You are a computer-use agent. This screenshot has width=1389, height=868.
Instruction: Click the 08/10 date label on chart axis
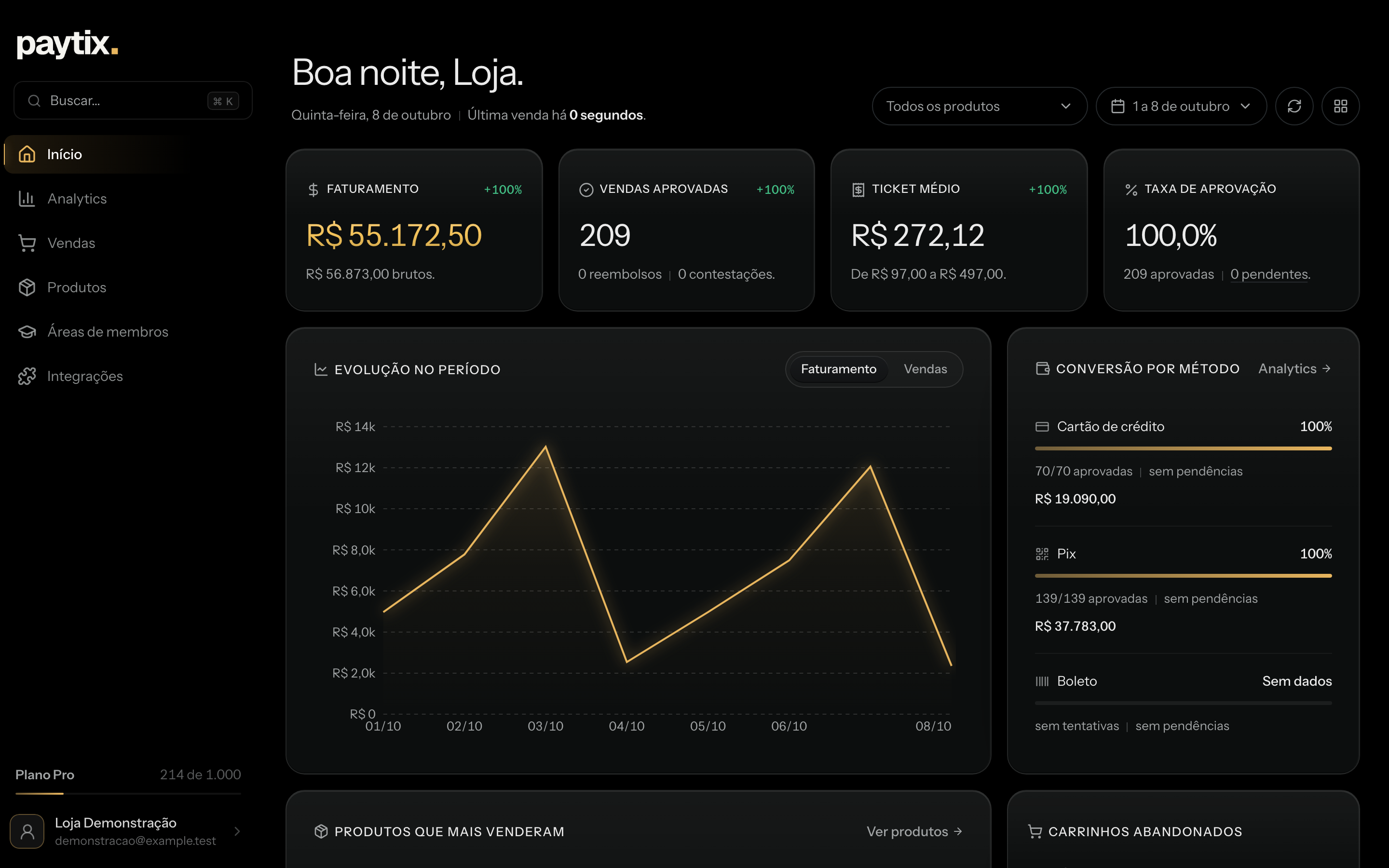point(933,726)
